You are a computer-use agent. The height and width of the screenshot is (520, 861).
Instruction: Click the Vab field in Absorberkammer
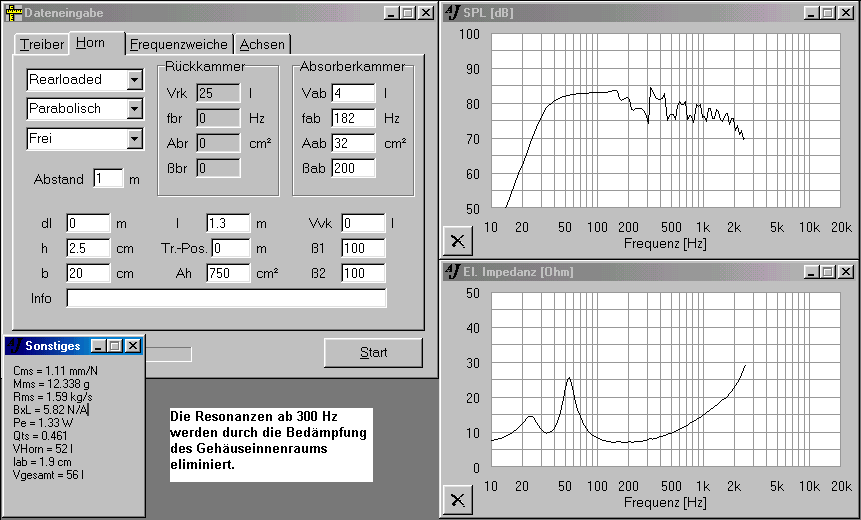tap(353, 94)
